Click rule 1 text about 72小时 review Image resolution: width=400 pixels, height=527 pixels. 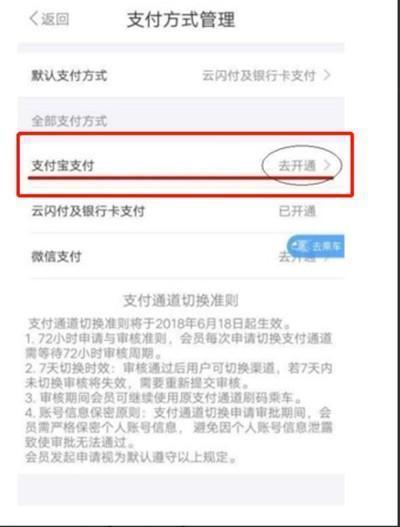[179, 346]
